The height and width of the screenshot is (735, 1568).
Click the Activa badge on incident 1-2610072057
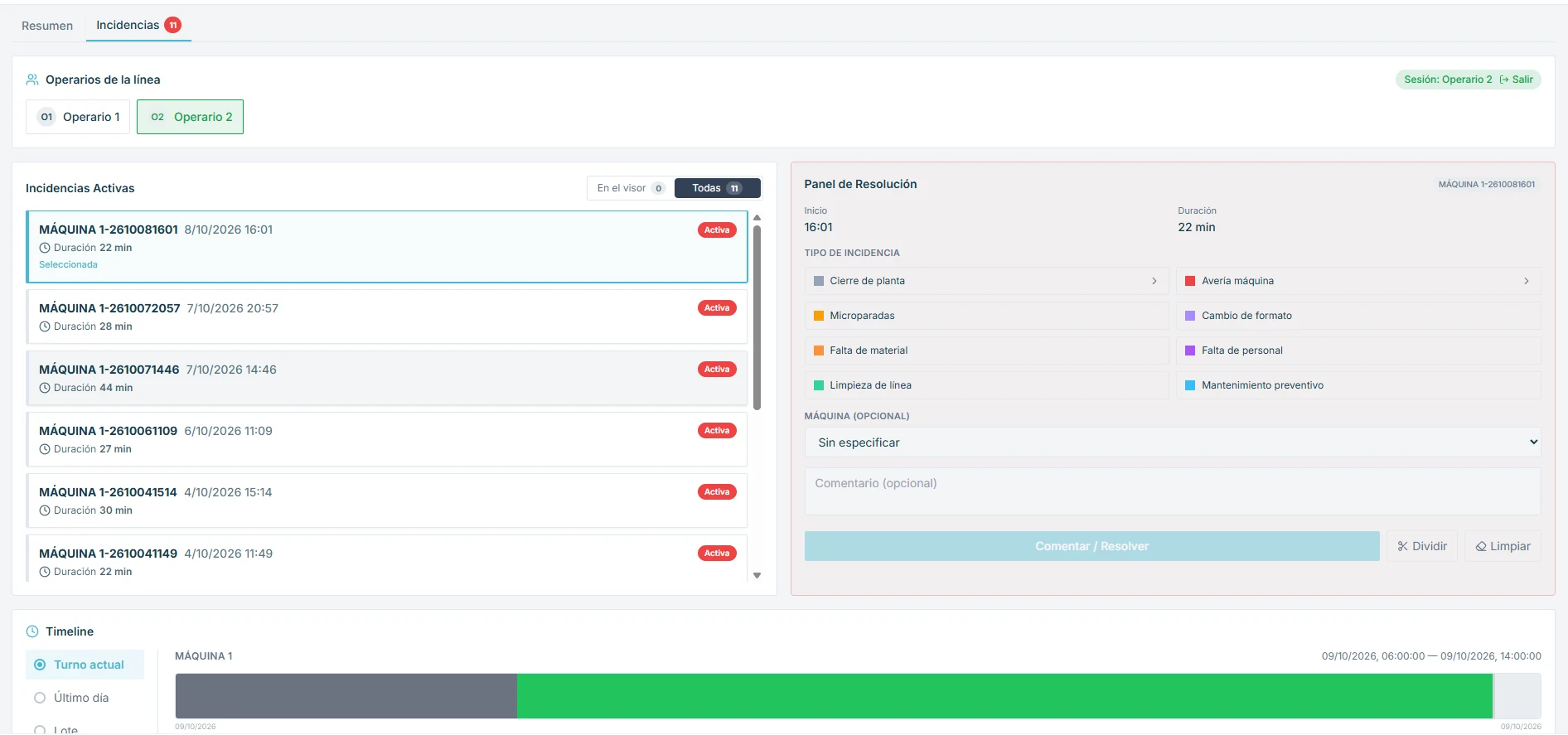(x=717, y=308)
